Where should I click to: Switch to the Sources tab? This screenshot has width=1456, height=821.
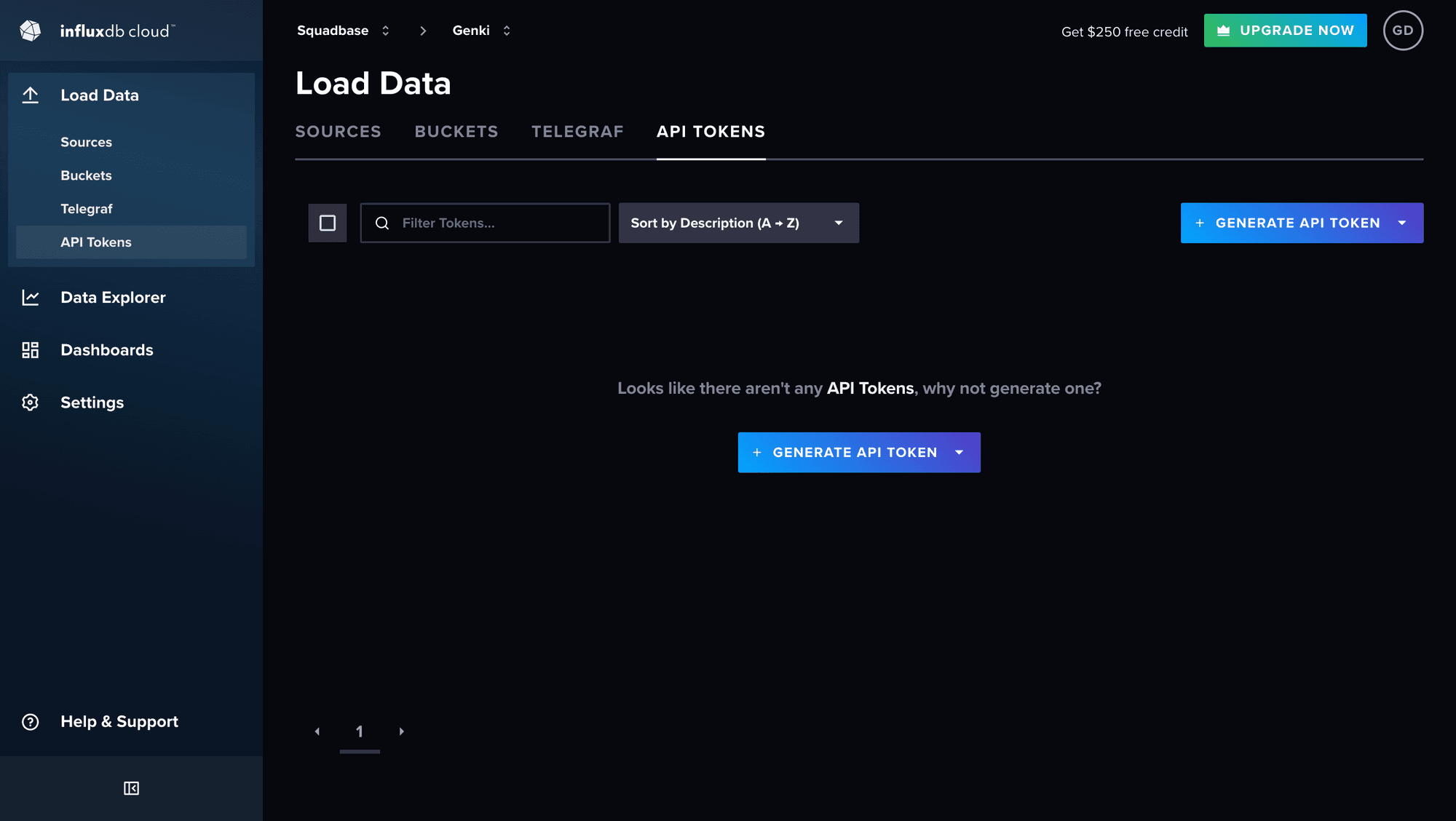[x=338, y=132]
